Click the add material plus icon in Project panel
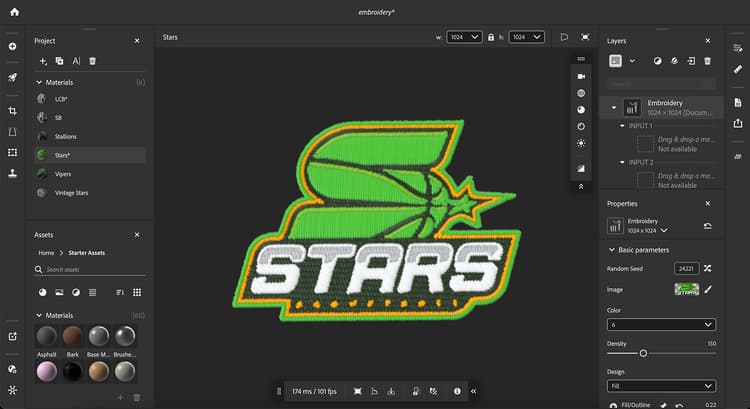 tap(43, 61)
